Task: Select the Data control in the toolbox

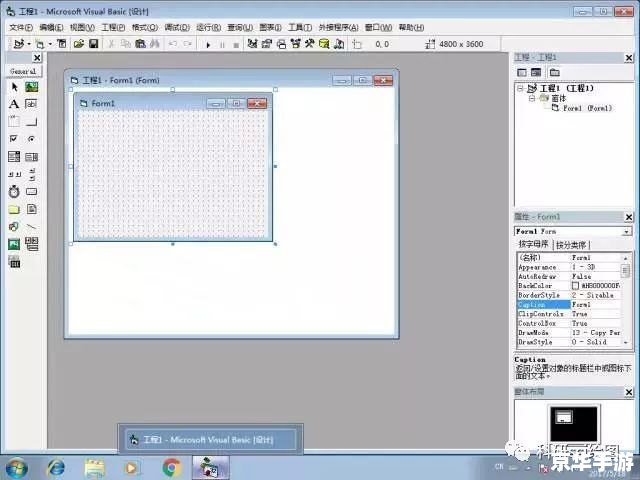Action: [32, 244]
